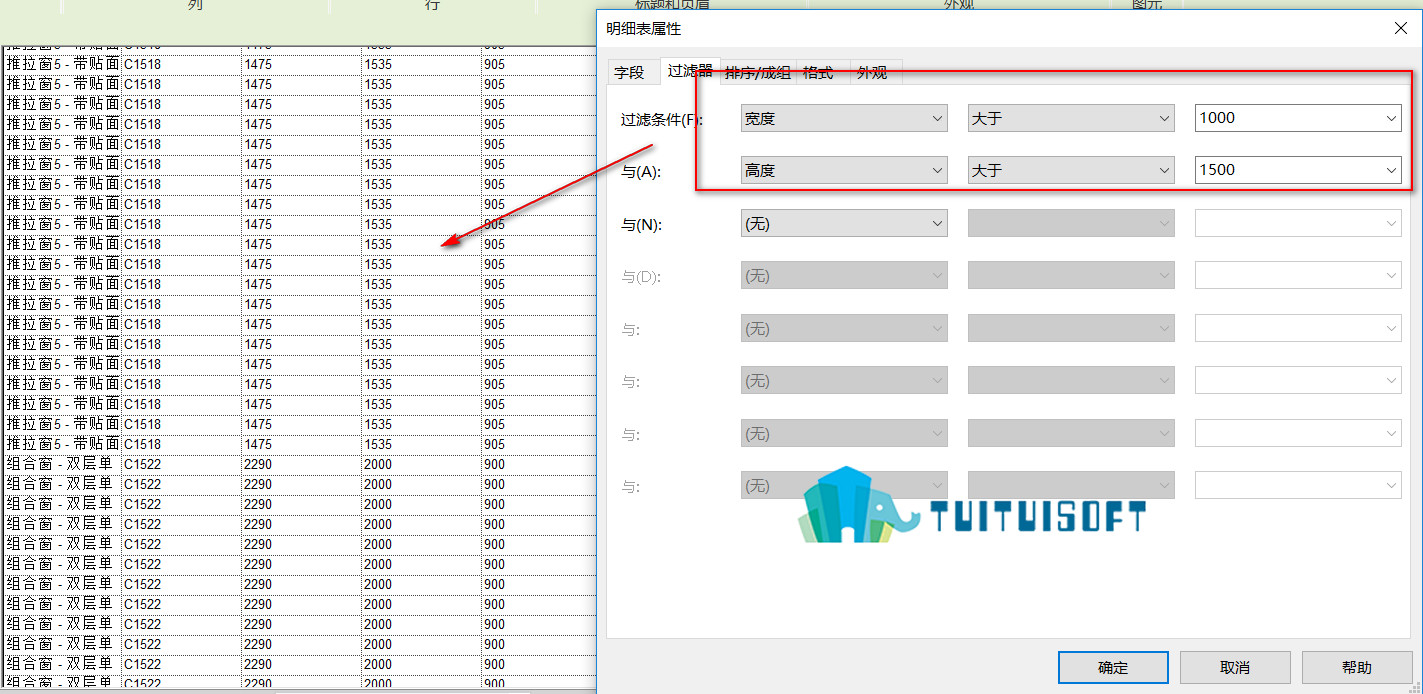Viewport: 1423px width, 694px height.
Task: Switch to the 字段 tab
Action: [632, 72]
